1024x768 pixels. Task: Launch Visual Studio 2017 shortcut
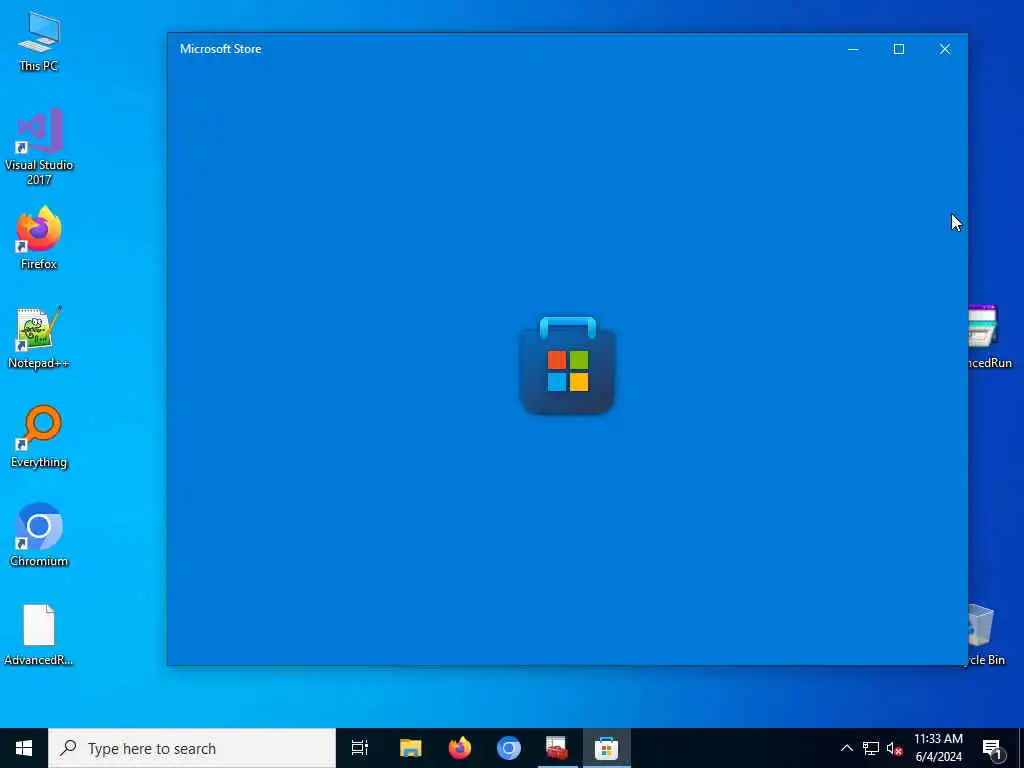click(x=39, y=146)
